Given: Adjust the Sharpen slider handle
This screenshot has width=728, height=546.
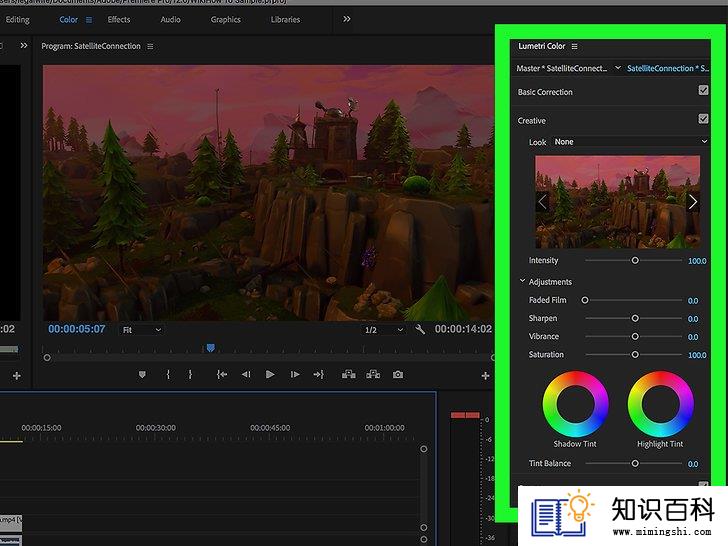Looking at the screenshot, I should [x=635, y=318].
